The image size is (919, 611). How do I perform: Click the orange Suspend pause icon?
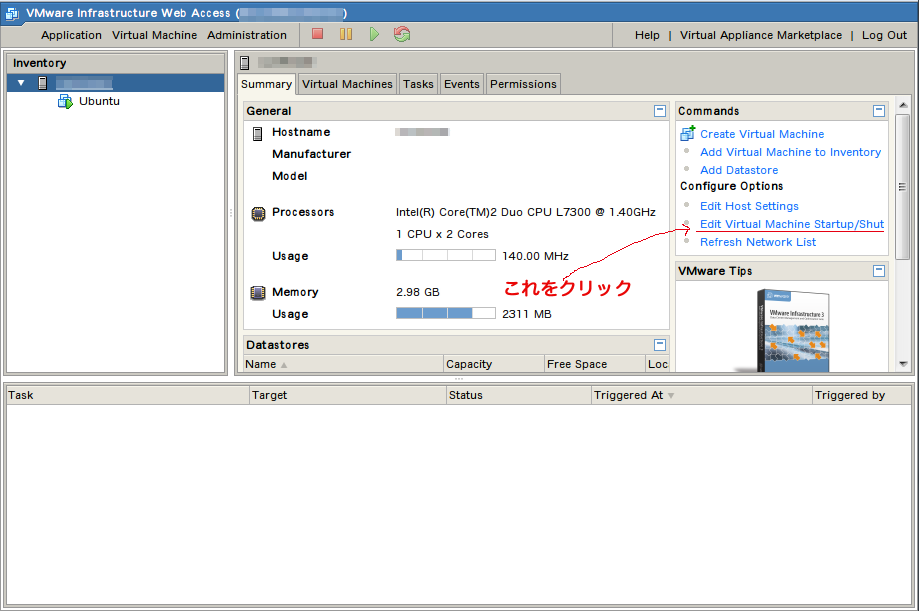point(346,34)
